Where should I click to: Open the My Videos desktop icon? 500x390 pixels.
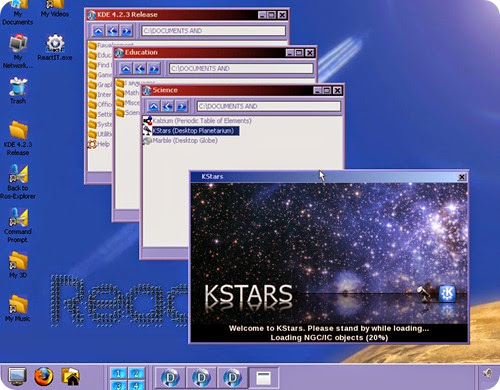pyautogui.click(x=55, y=9)
